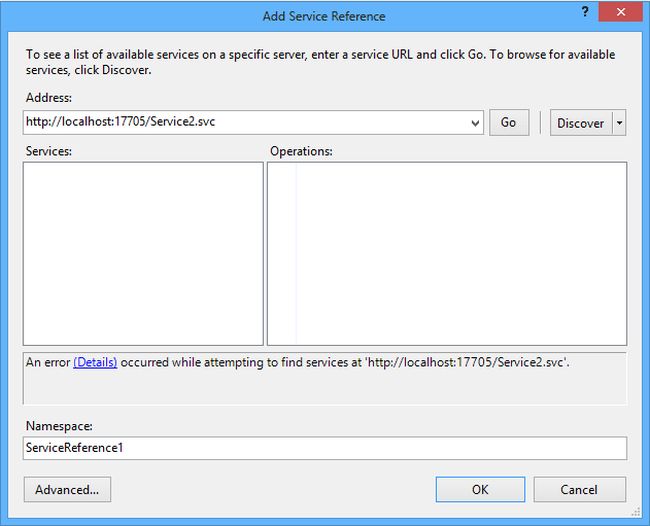The width and height of the screenshot is (650, 526).
Task: Click inside the empty Services list
Action: [x=143, y=253]
